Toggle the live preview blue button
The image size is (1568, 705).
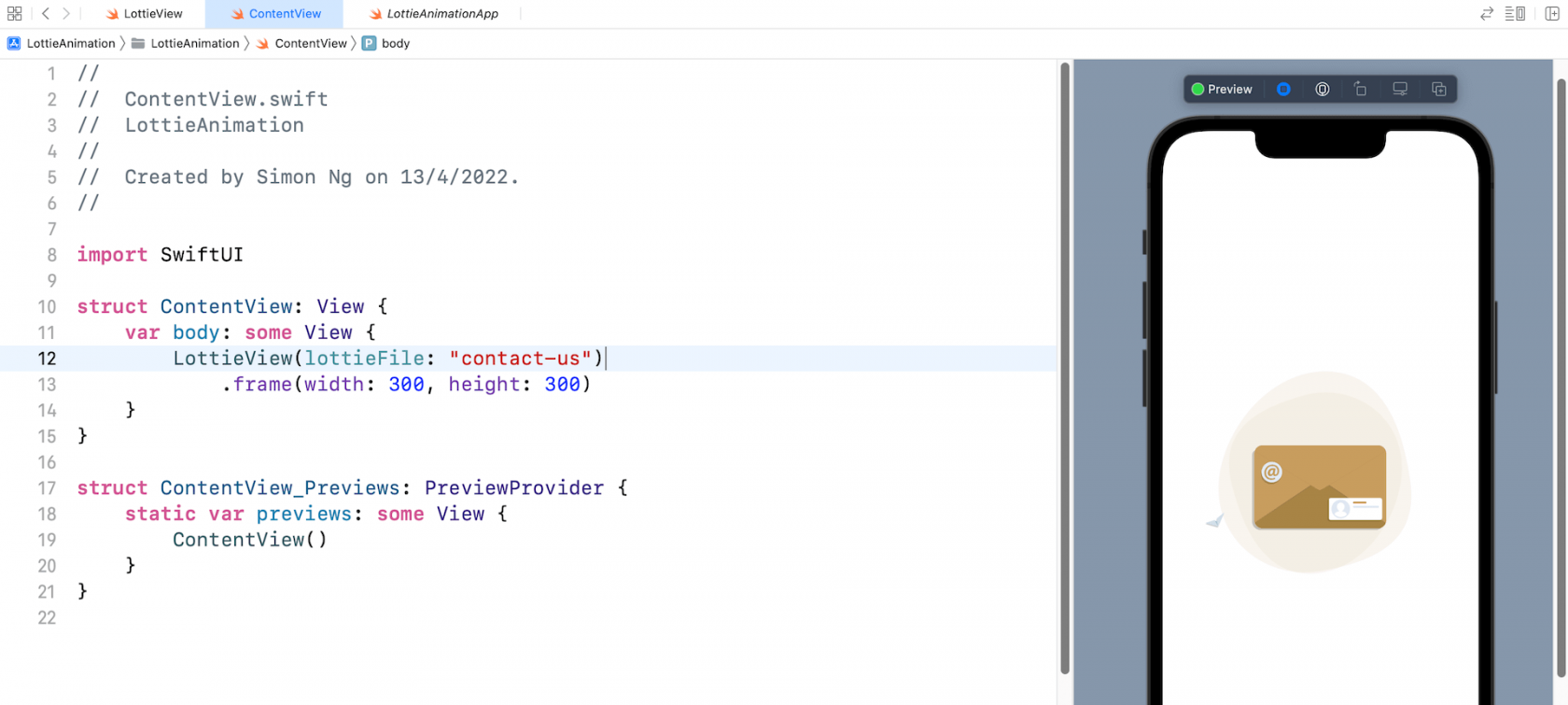[1283, 90]
